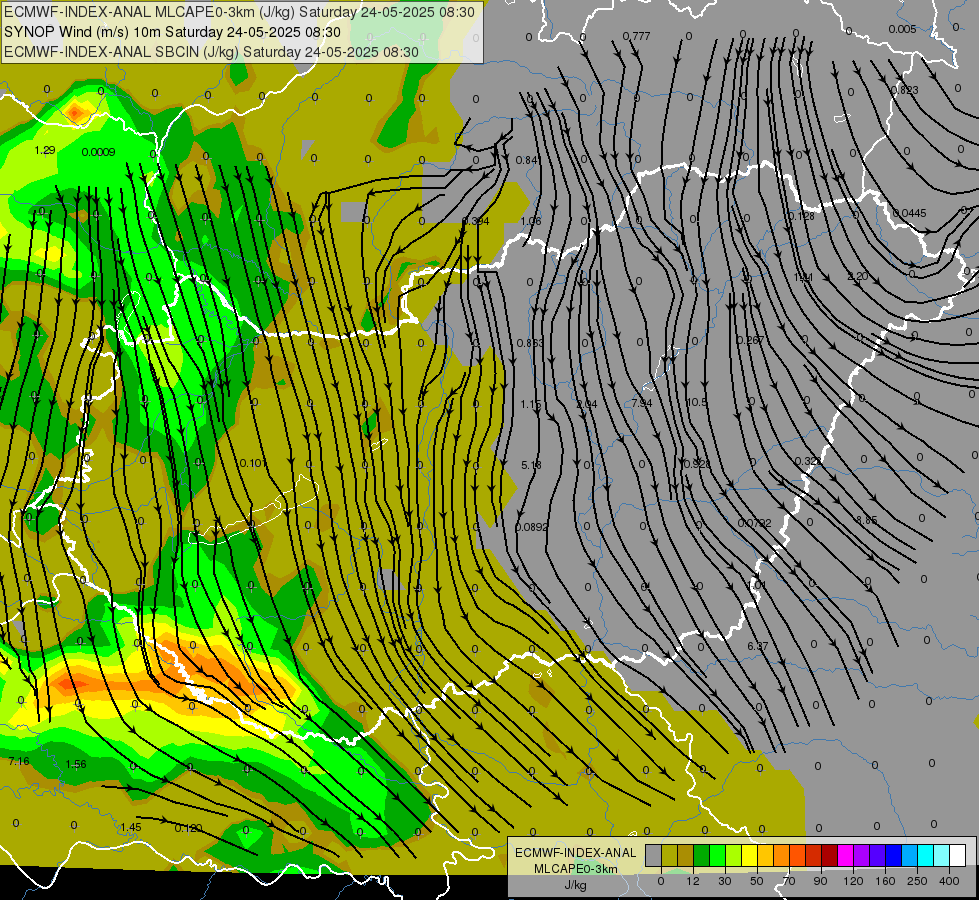Screen dimensions: 979x900
Task: Click the 1.56 value on the map
Action: coord(76,764)
